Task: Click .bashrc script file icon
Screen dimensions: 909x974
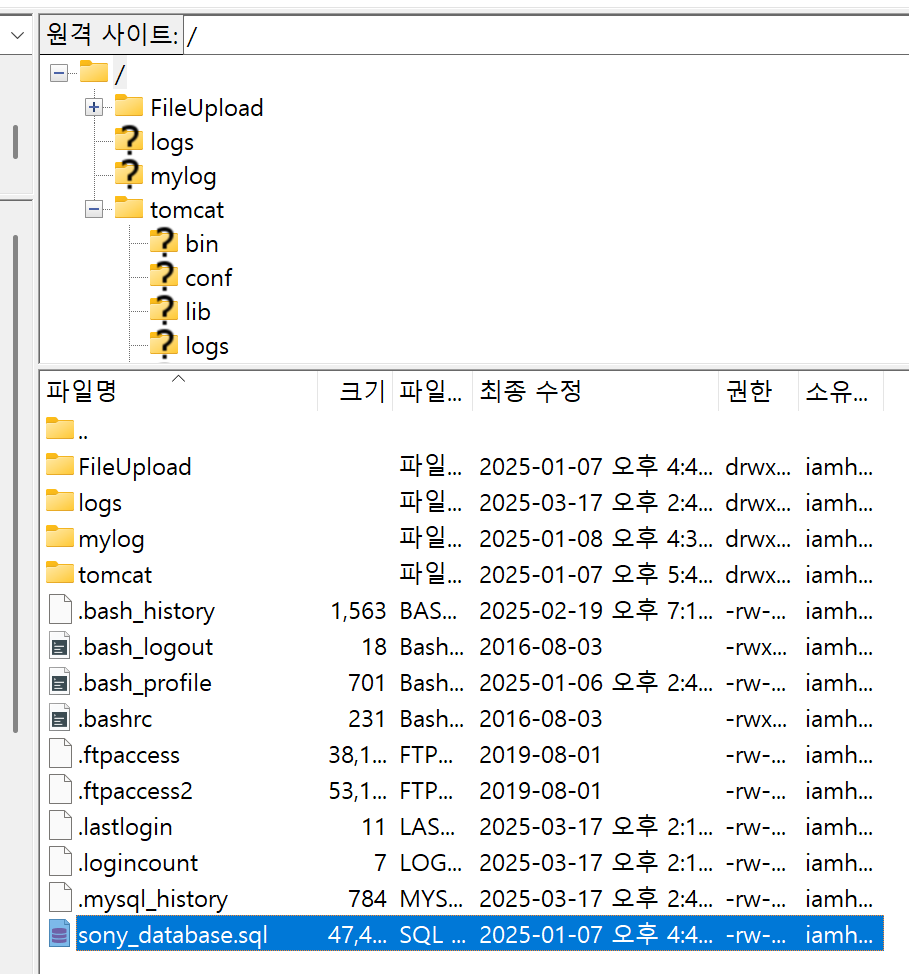Action: 60,717
